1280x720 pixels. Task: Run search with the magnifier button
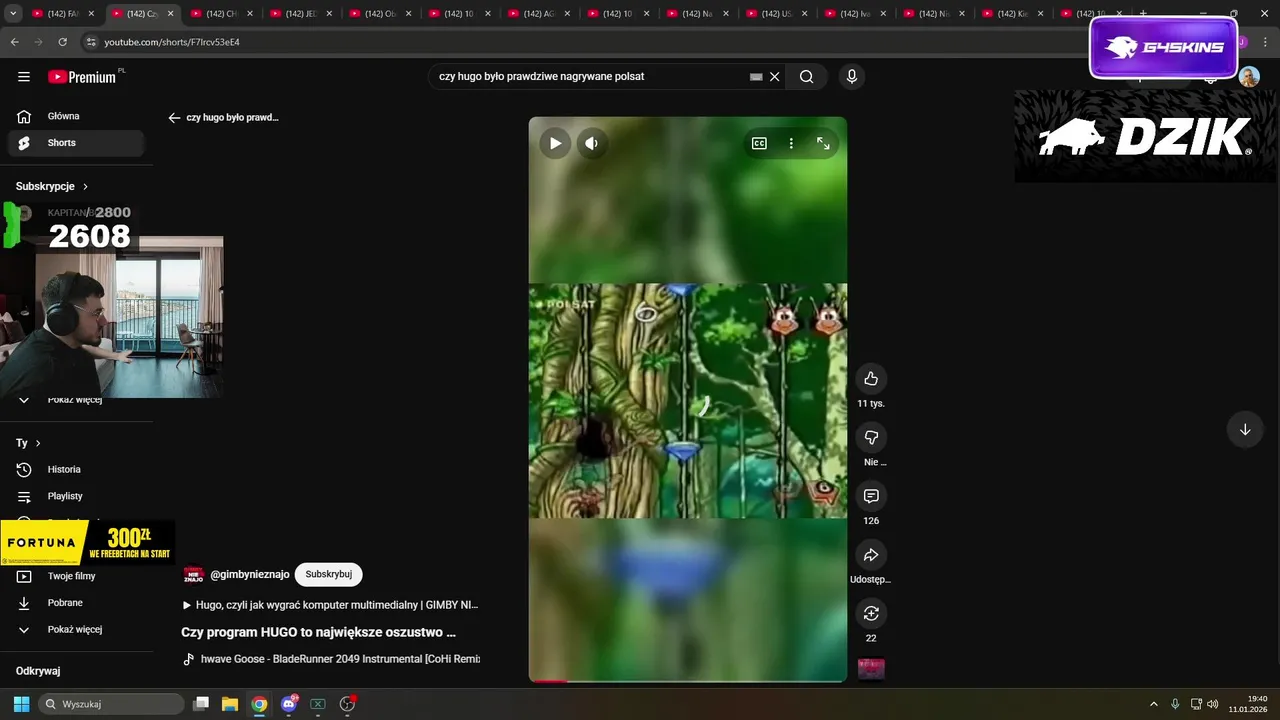pos(806,77)
